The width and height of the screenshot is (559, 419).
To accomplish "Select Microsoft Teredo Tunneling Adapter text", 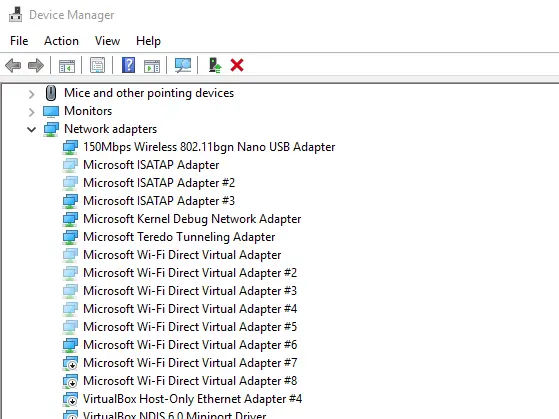I will (179, 237).
